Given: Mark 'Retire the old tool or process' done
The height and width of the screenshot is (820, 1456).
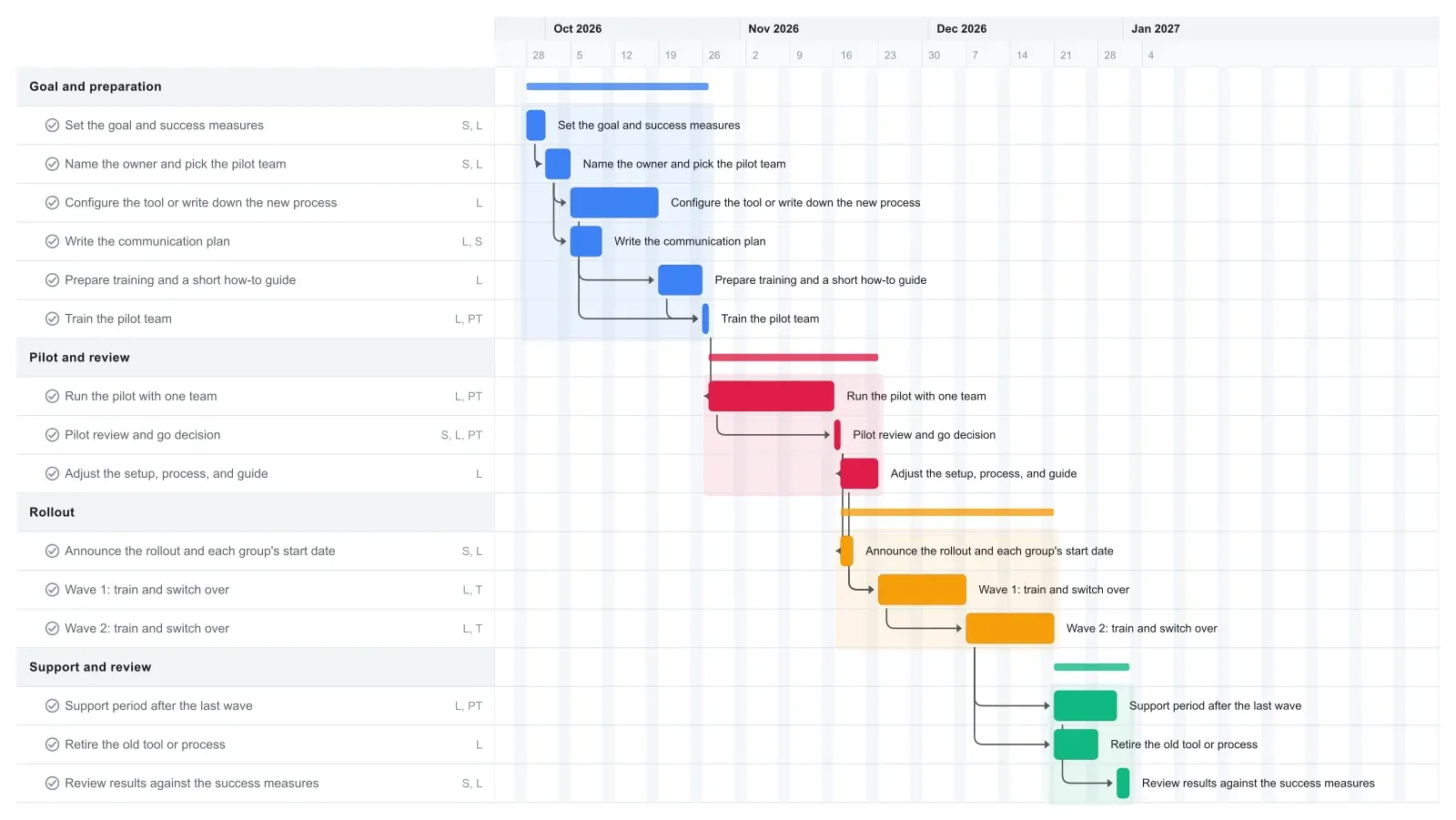Looking at the screenshot, I should click(x=53, y=744).
